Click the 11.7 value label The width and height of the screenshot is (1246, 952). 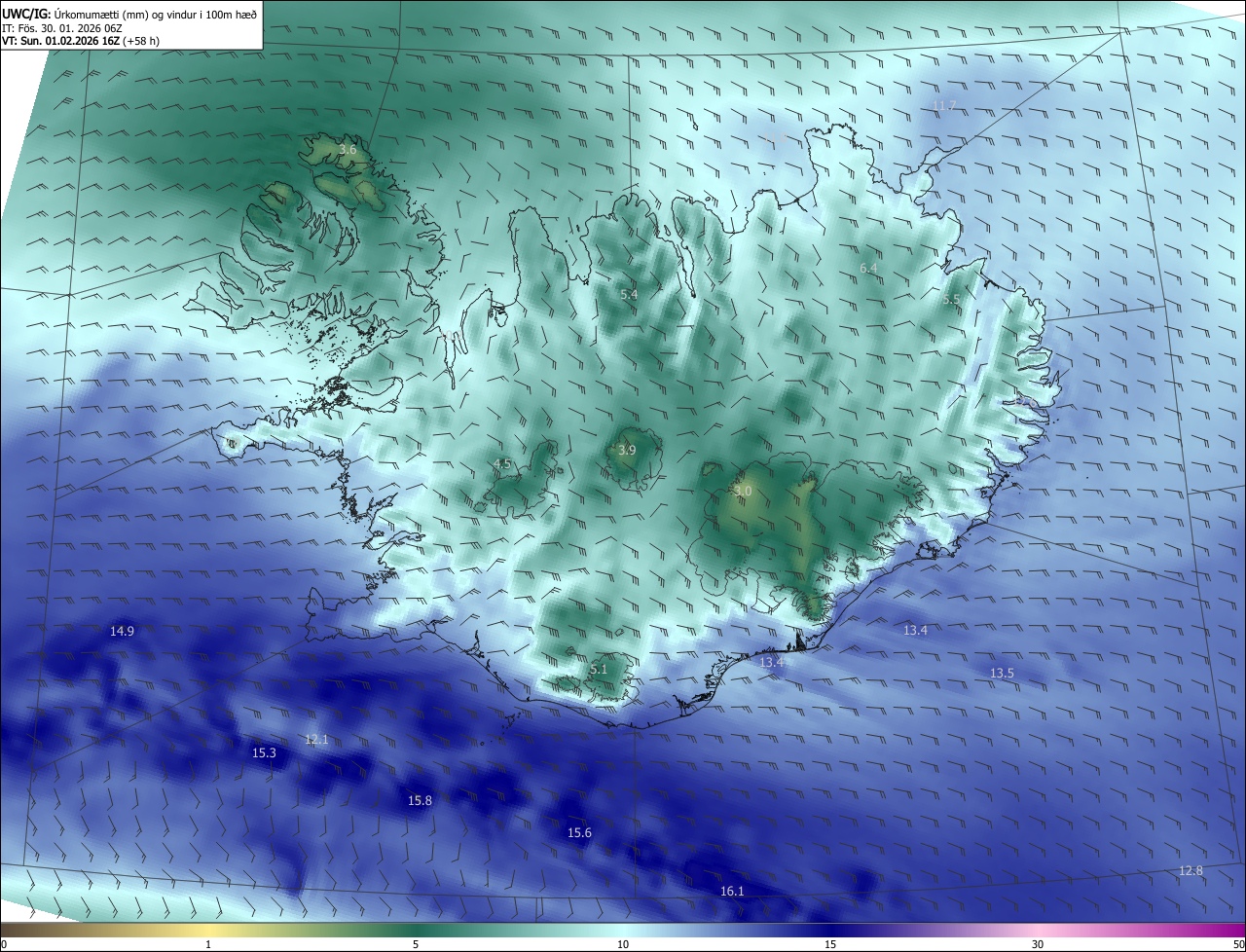coord(944,105)
